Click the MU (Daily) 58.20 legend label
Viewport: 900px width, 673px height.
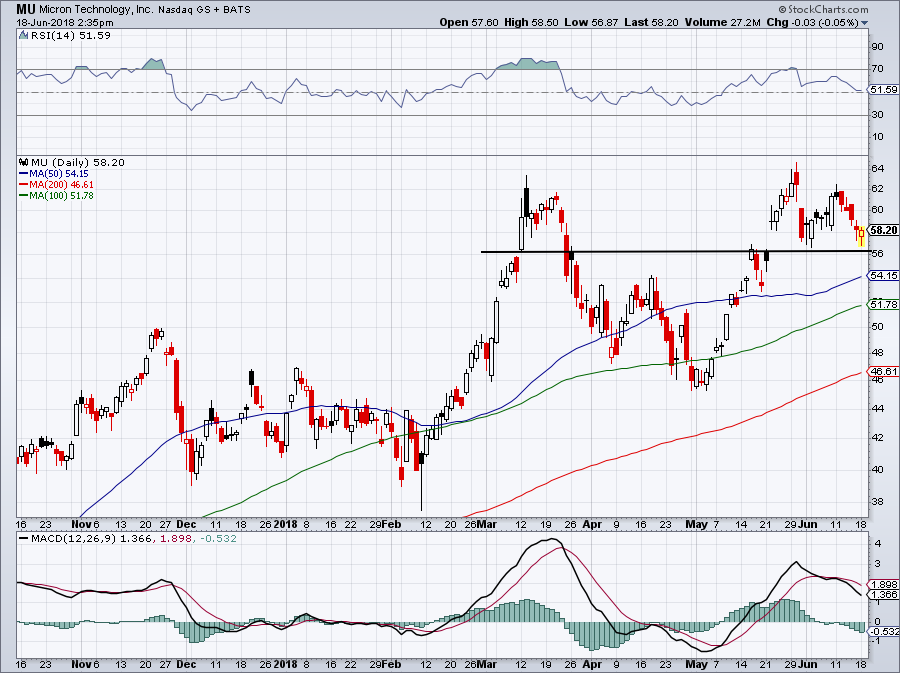77,162
